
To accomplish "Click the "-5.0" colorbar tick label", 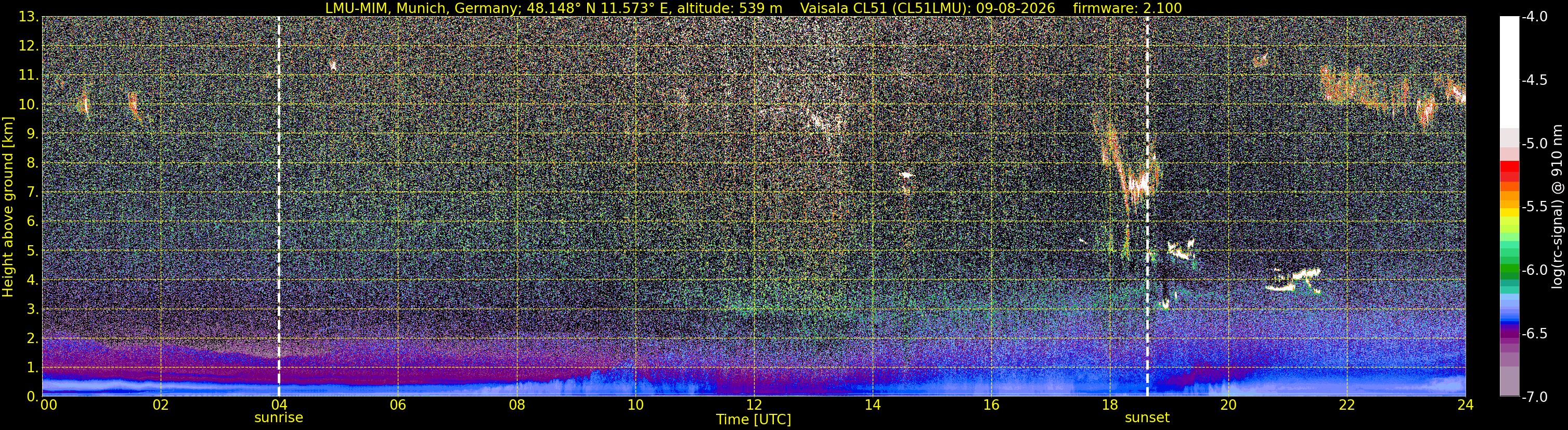I will pos(1535,143).
